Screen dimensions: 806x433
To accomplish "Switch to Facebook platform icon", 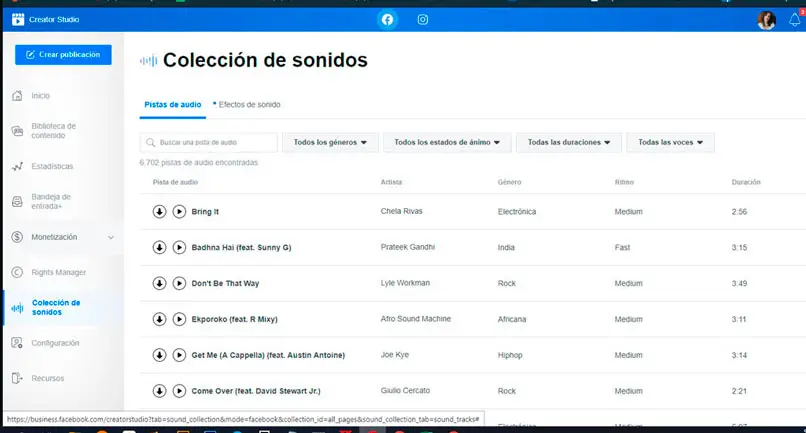I will [x=387, y=20].
